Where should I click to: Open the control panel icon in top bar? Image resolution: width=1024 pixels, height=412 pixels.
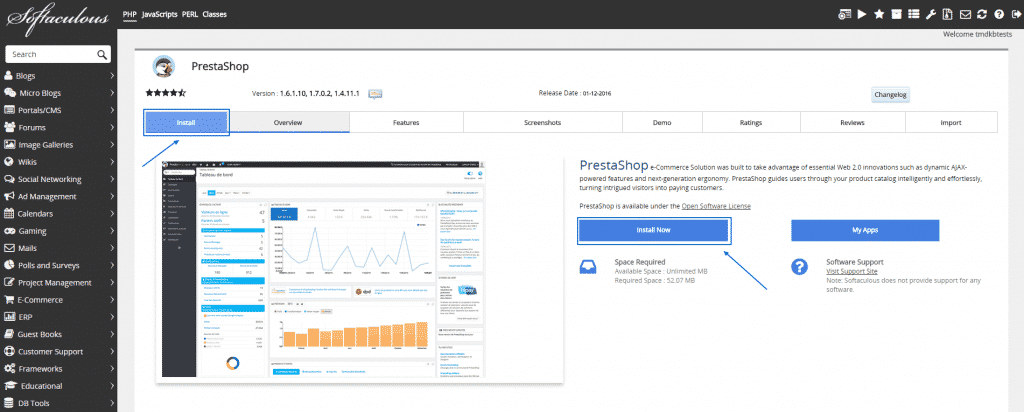tap(845, 14)
